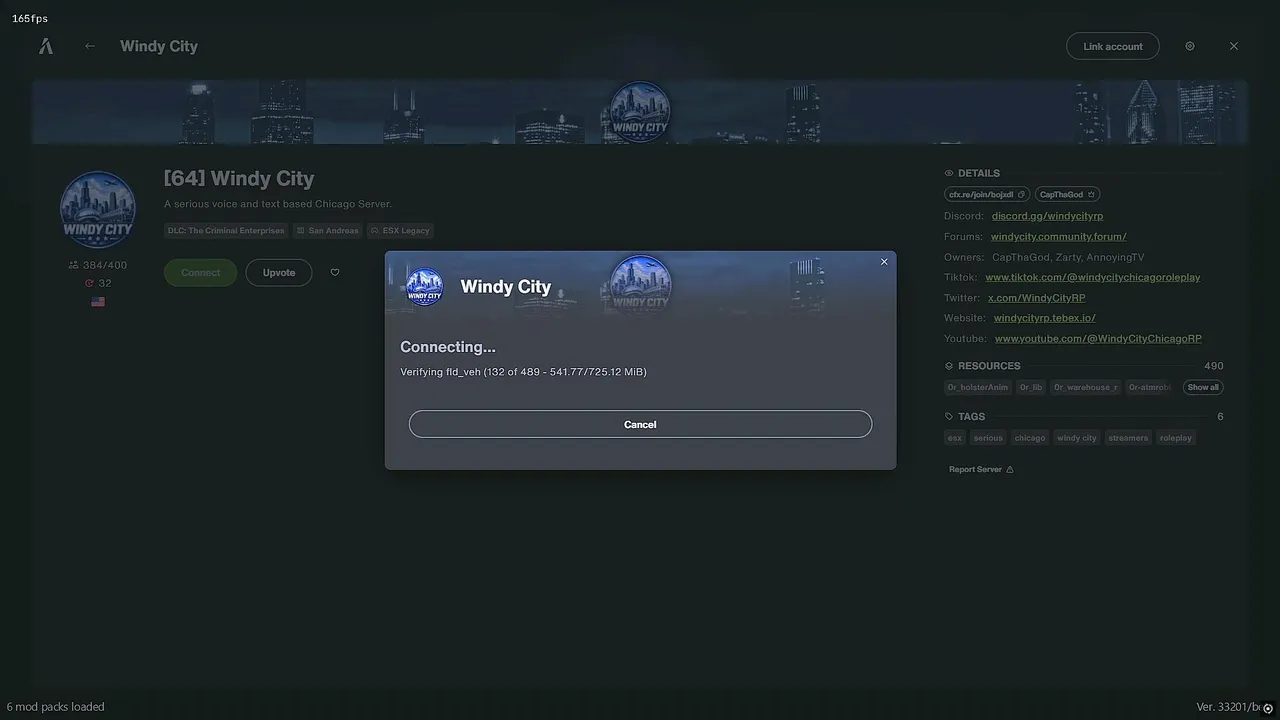The image size is (1280, 720).
Task: Select the streamers tag
Action: click(x=1128, y=438)
